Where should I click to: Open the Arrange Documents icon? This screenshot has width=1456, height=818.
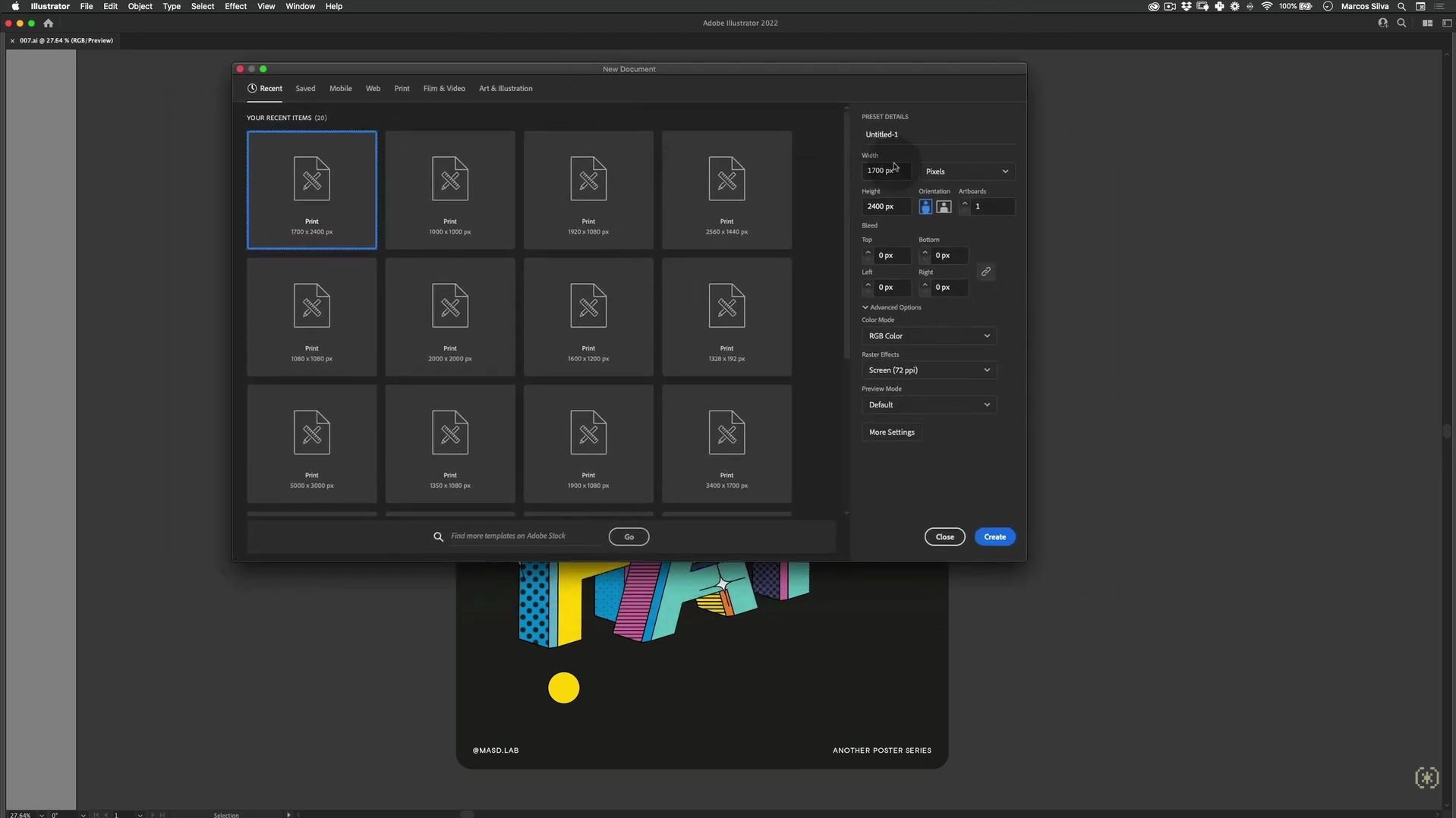tap(1427, 24)
